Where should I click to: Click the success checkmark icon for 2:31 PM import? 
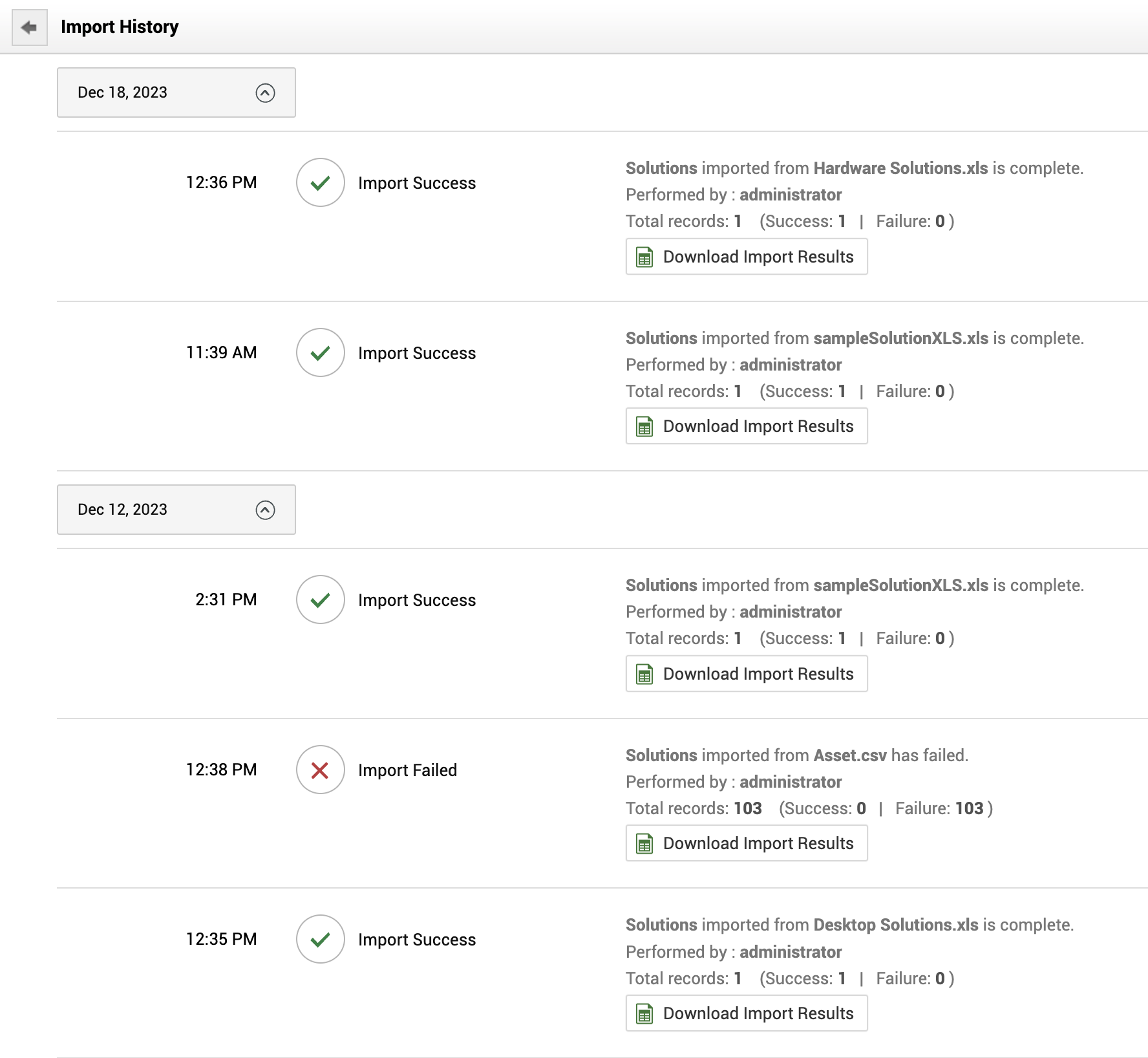(320, 600)
